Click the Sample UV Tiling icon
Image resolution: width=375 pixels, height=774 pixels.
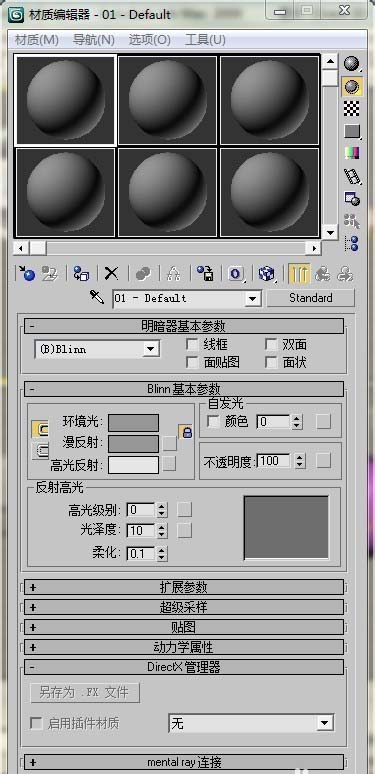(x=352, y=131)
